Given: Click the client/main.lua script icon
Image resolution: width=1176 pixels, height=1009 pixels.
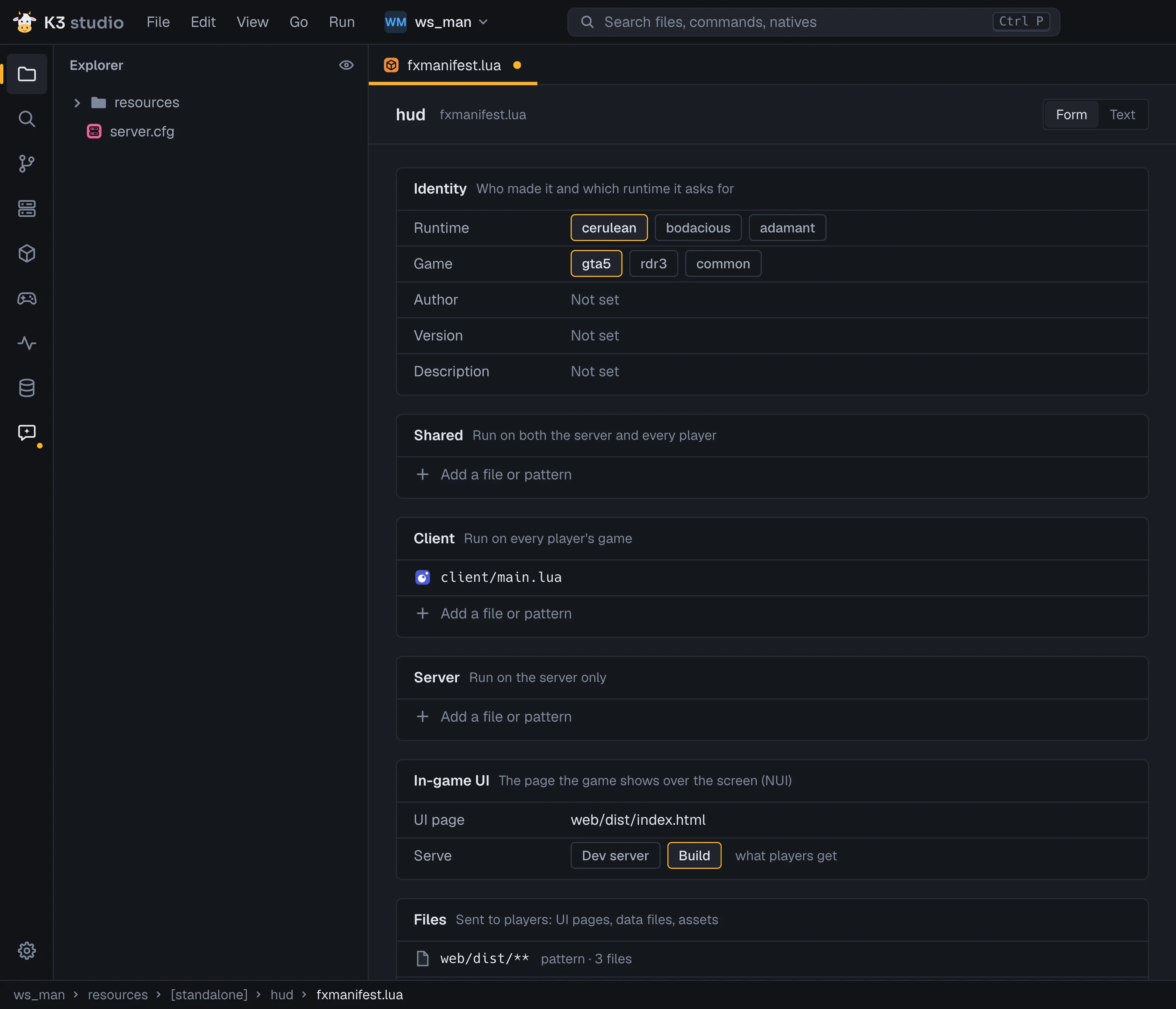Looking at the screenshot, I should click(x=422, y=577).
